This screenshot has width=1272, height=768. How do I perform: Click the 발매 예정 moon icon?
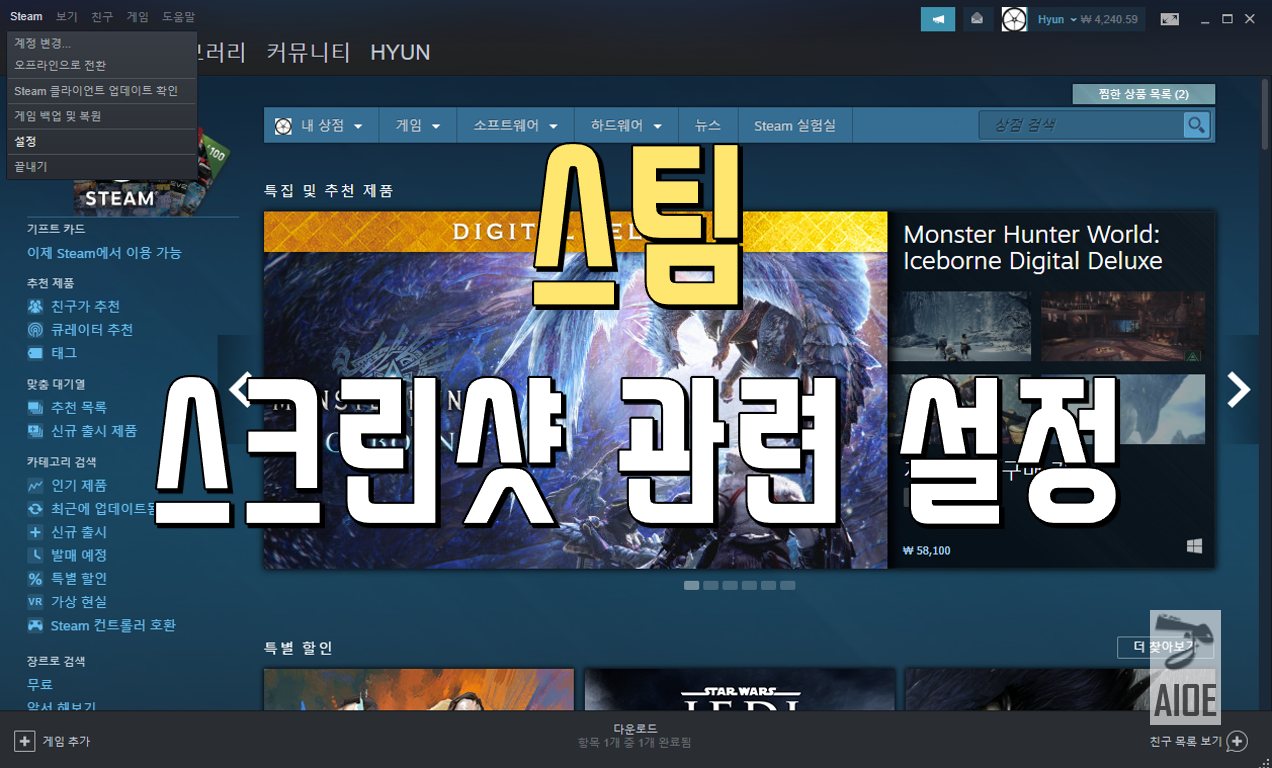pyautogui.click(x=35, y=555)
